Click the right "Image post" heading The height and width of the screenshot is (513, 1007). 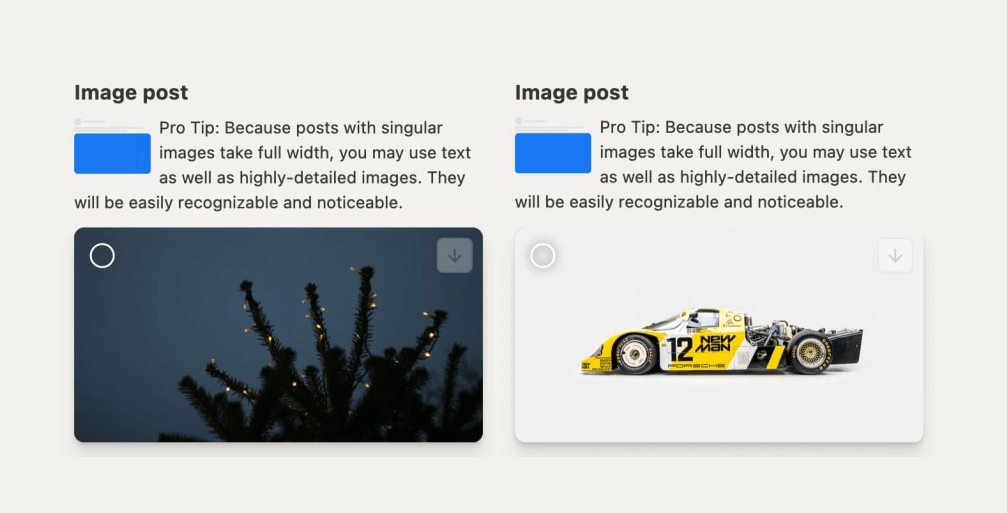tap(571, 92)
